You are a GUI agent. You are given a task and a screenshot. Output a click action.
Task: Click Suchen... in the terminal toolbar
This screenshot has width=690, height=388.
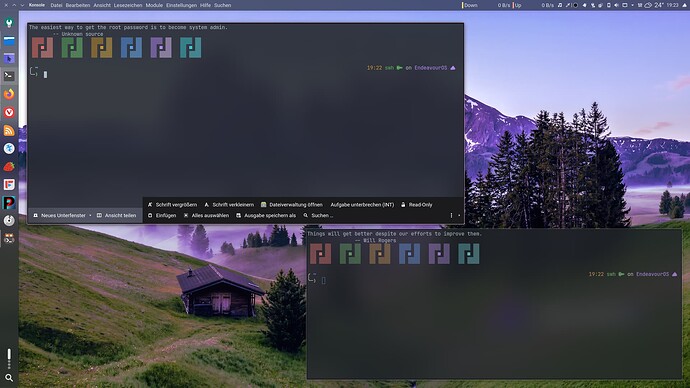pos(318,216)
